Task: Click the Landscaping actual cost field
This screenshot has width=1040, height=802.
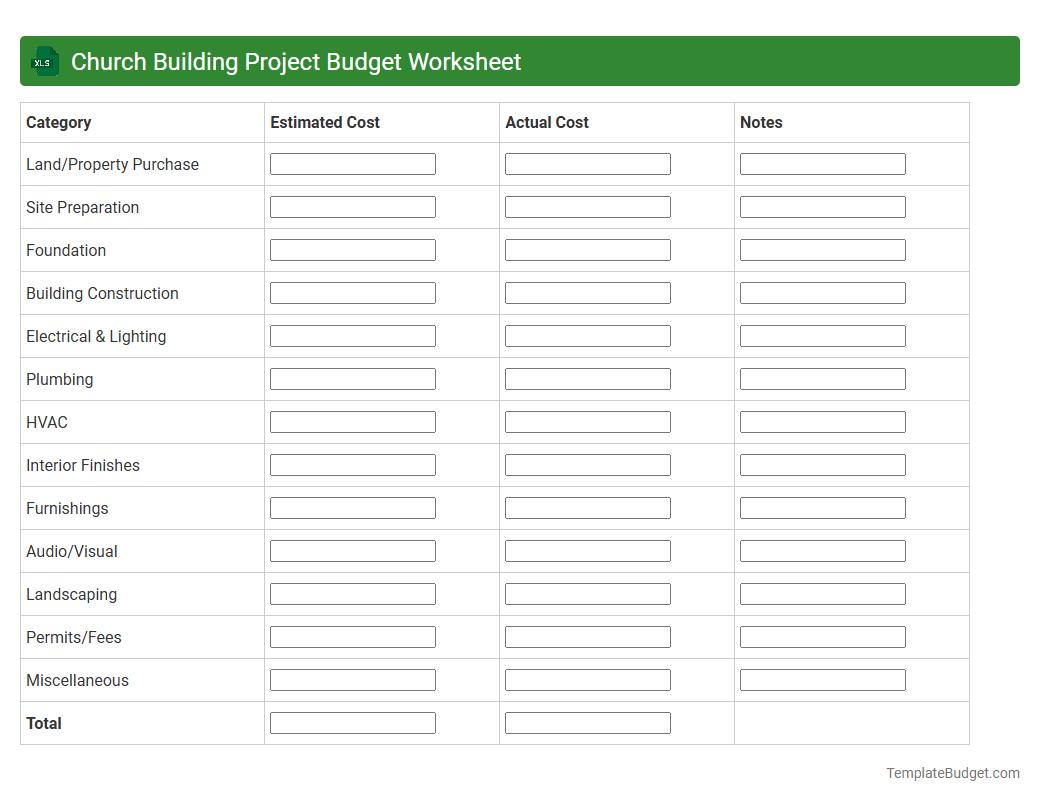Action: click(x=588, y=593)
